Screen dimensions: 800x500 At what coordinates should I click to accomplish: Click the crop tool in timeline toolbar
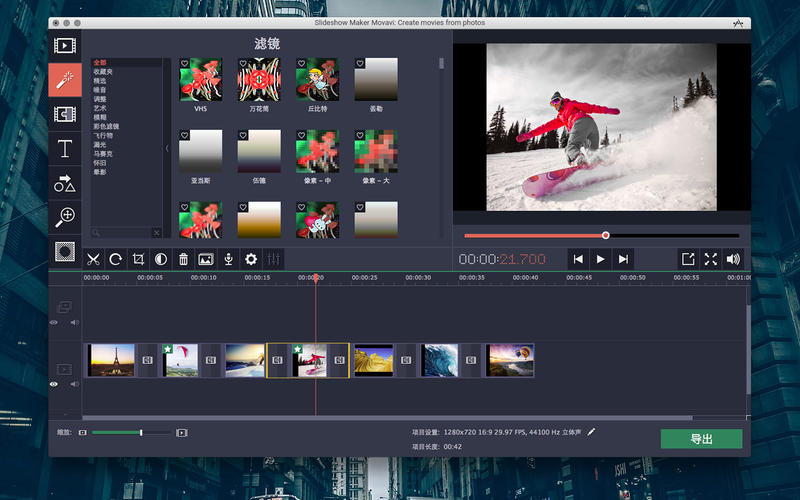tap(138, 259)
